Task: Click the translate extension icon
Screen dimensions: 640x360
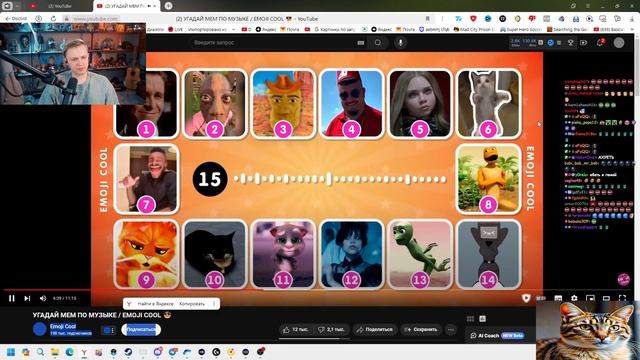Action: (459, 19)
